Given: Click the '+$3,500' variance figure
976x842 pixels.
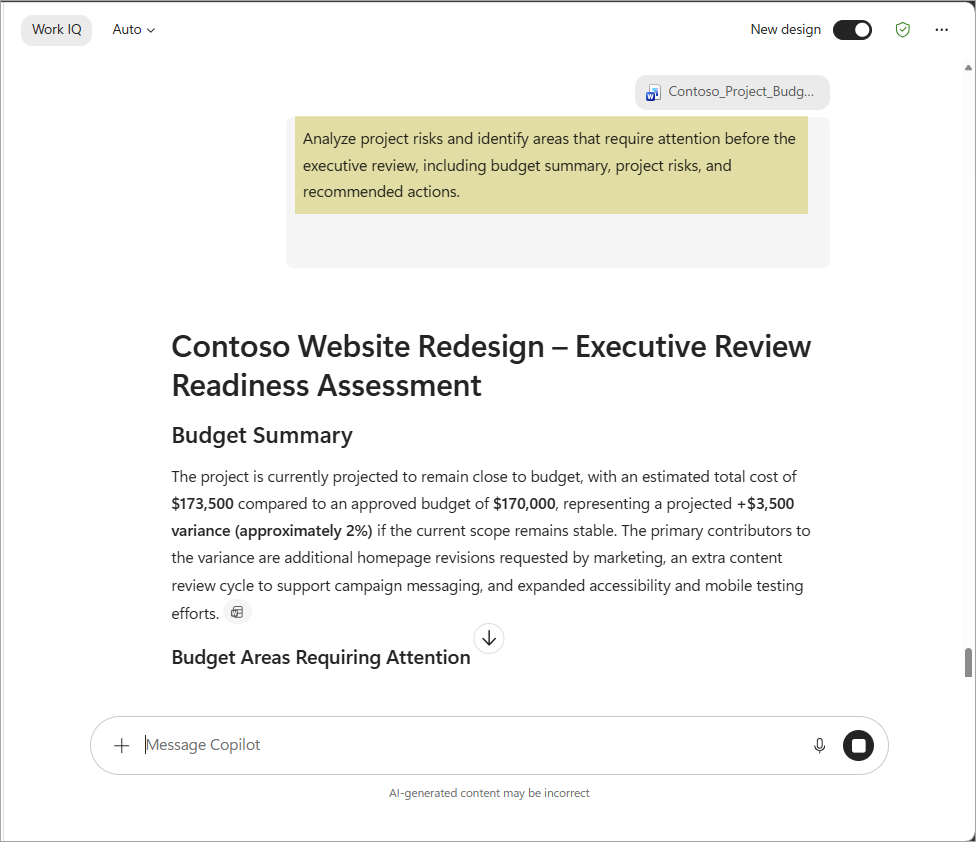Looking at the screenshot, I should click(x=766, y=503).
